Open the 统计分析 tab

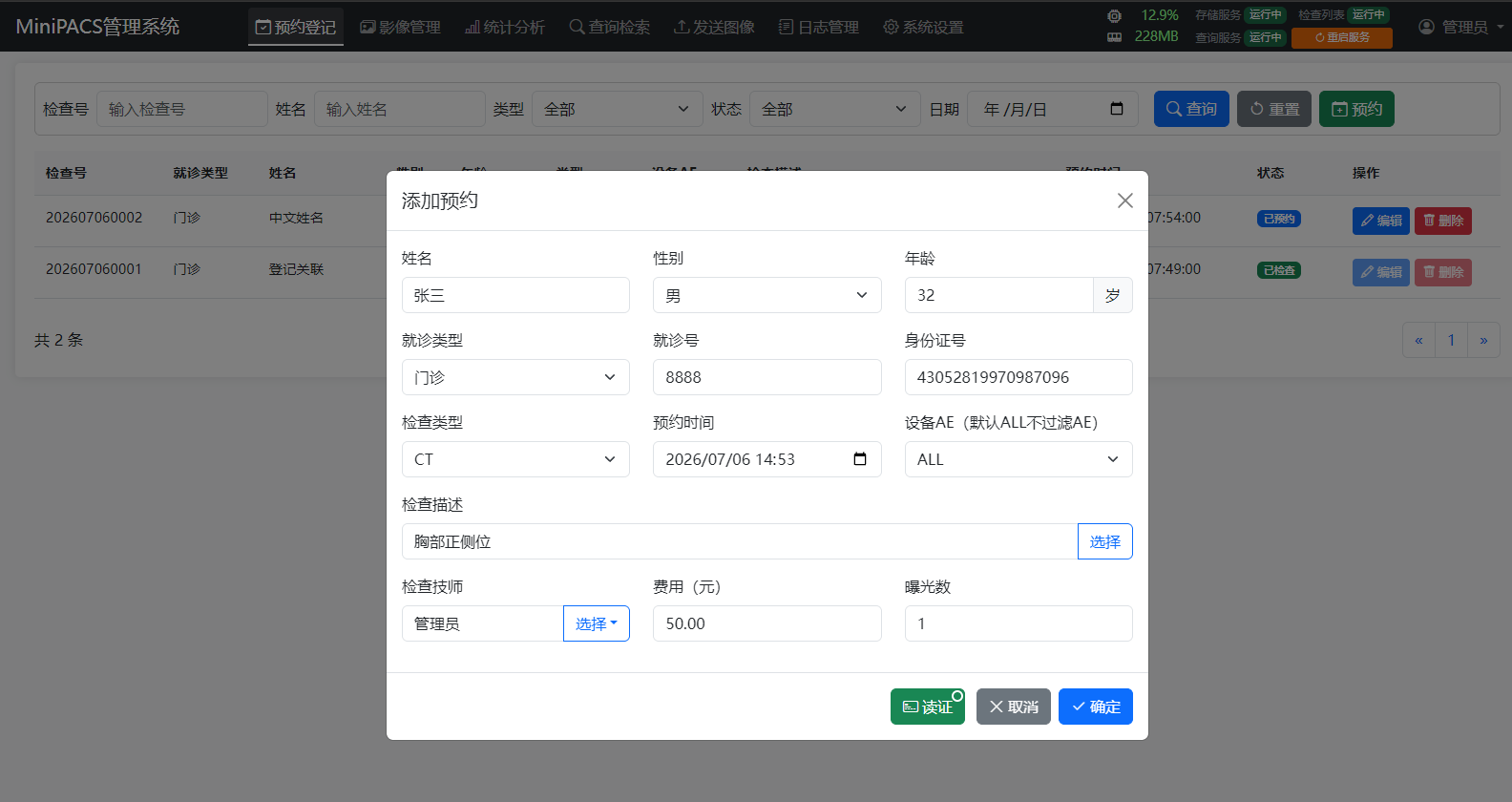click(x=505, y=27)
